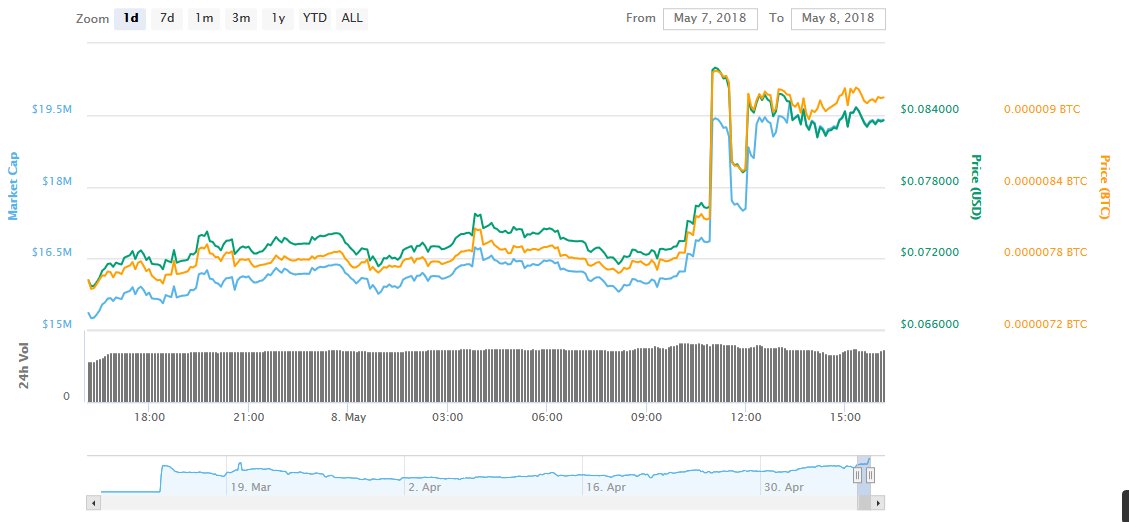
Task: Click the 19. Mar navigator date
Action: coord(249,487)
